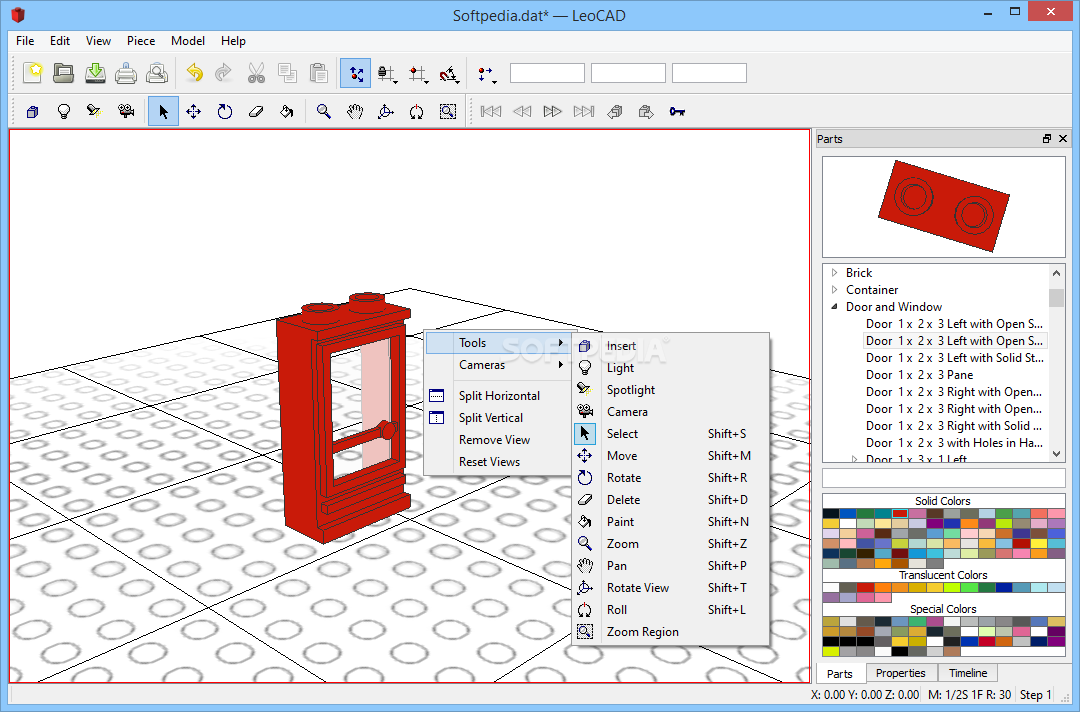Click the Cut scissors icon
Viewport: 1080px width, 712px height.
(x=256, y=73)
